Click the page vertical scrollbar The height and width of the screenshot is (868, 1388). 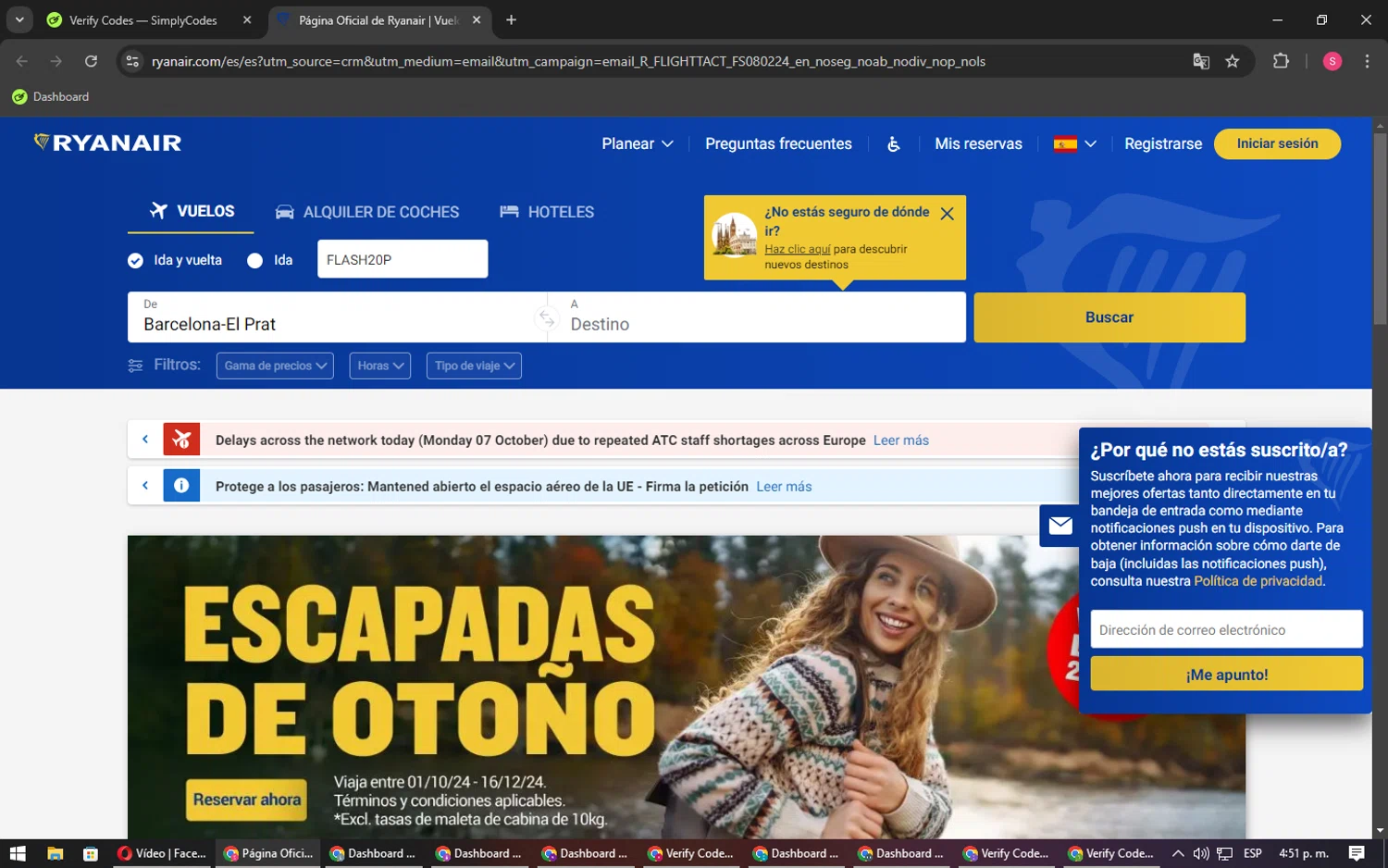[1380, 228]
